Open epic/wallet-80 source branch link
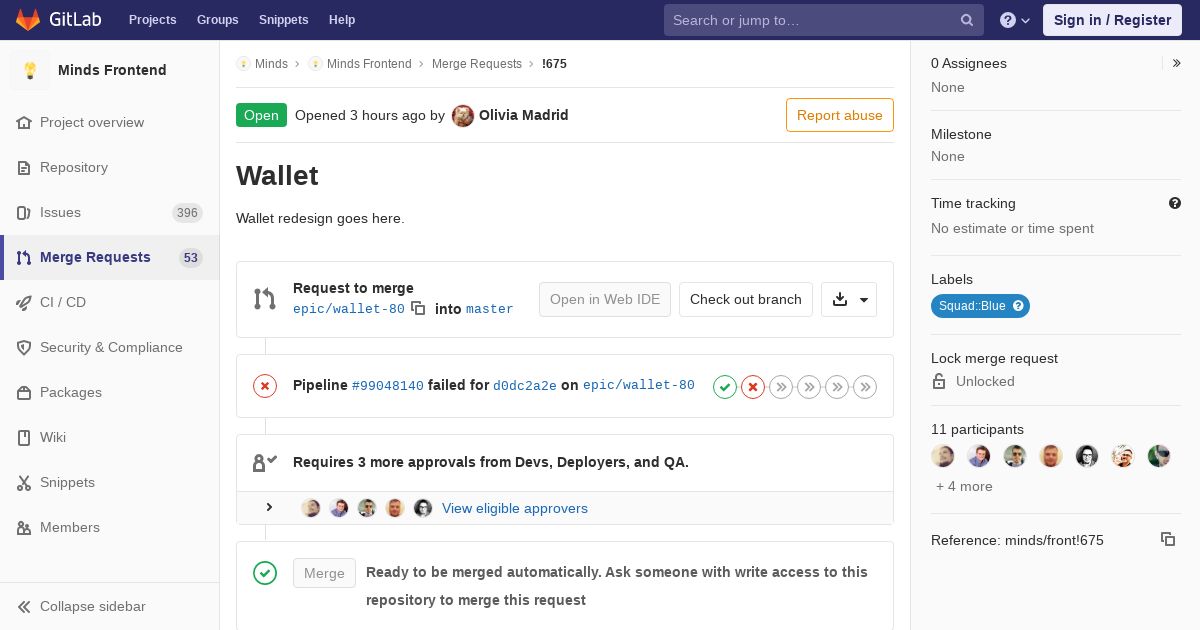1200x630 pixels. coord(349,309)
